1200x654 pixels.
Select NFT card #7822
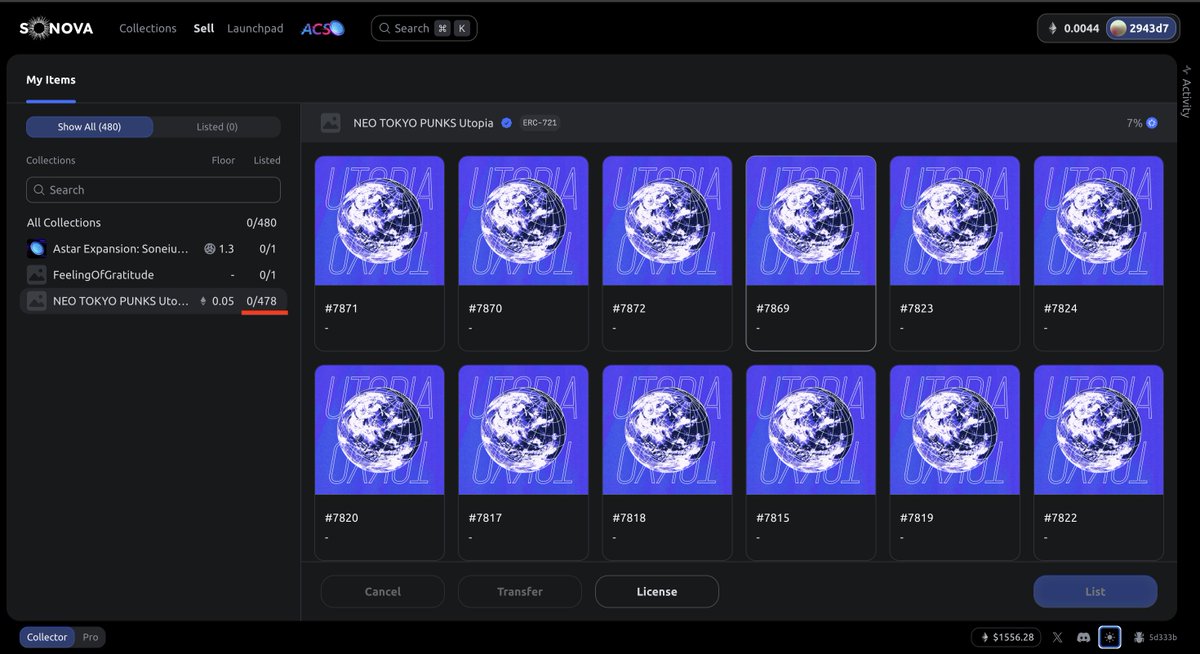point(1099,462)
